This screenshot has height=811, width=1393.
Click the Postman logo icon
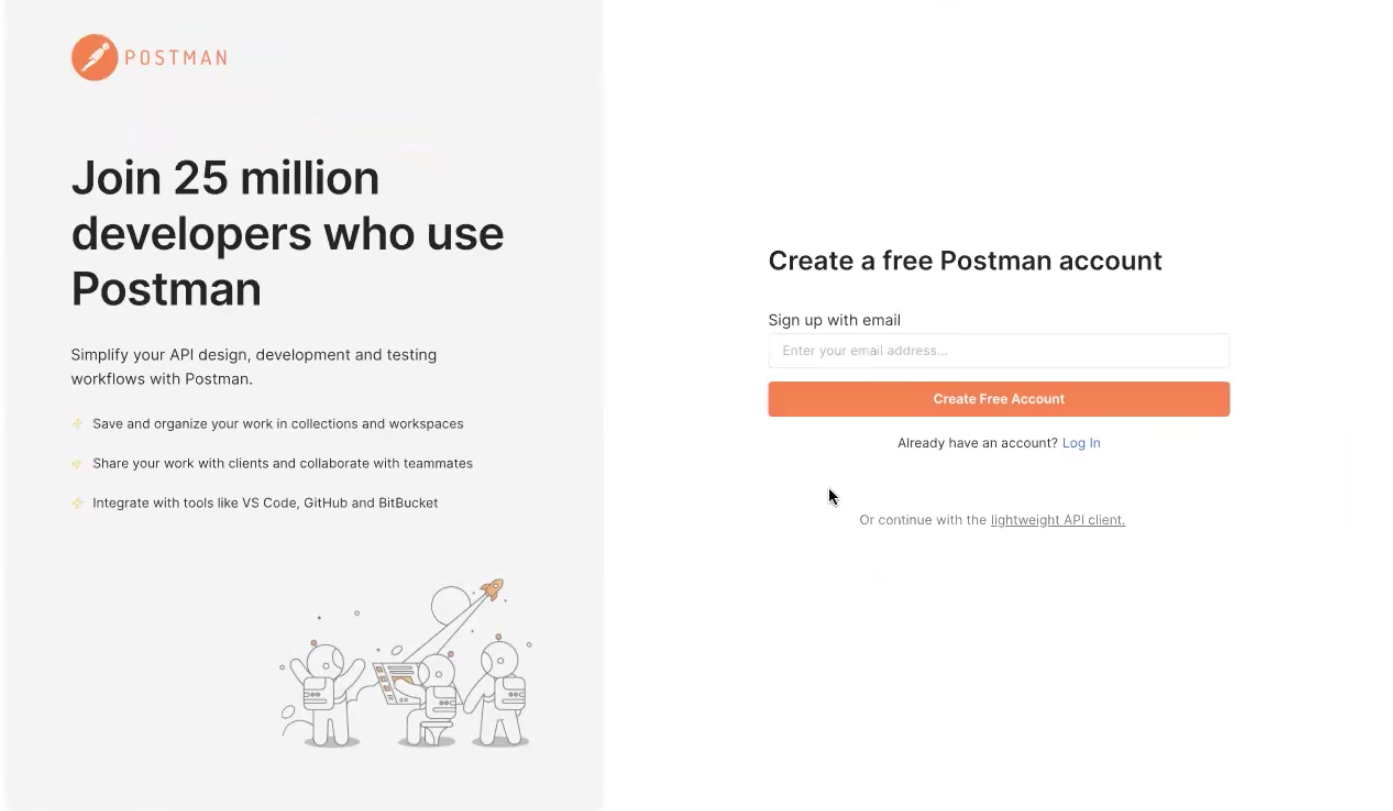(95, 57)
